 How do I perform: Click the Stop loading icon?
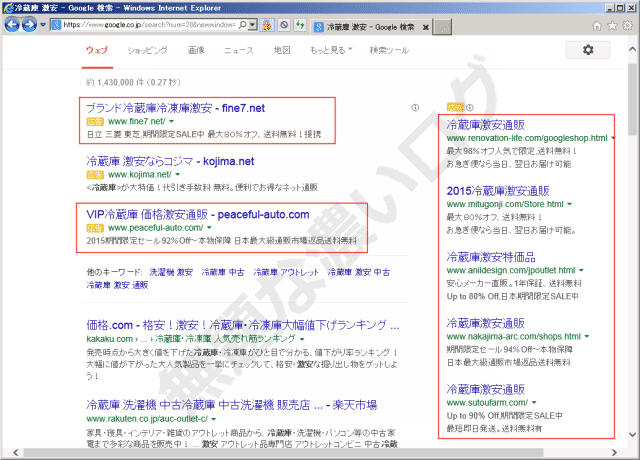pos(284,25)
